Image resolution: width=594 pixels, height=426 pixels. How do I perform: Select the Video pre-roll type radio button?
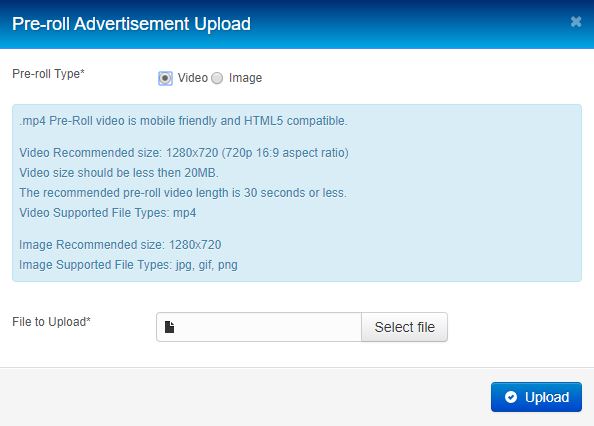coord(165,78)
